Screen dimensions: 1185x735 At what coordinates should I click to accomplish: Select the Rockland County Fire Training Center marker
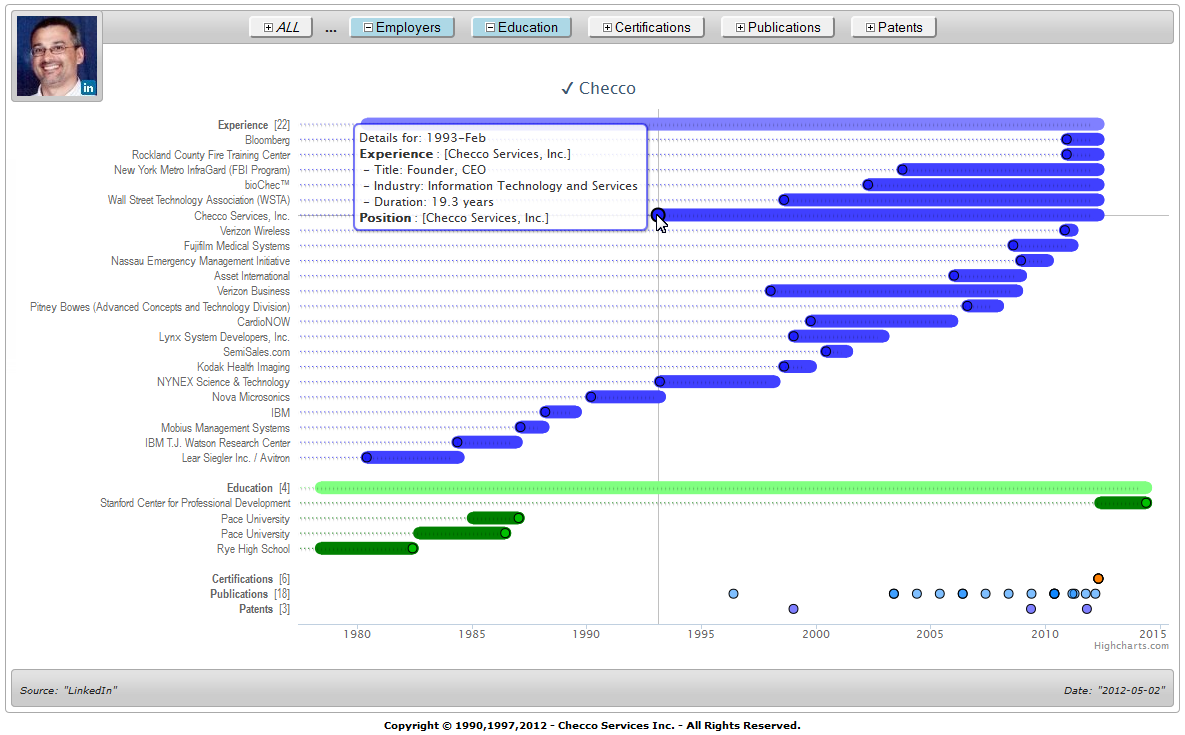pos(1066,155)
